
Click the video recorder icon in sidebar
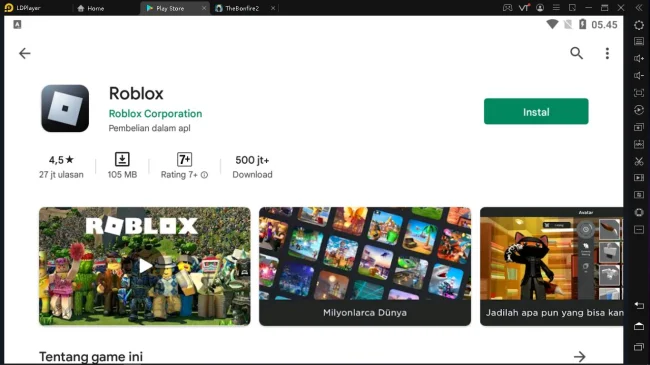(639, 178)
